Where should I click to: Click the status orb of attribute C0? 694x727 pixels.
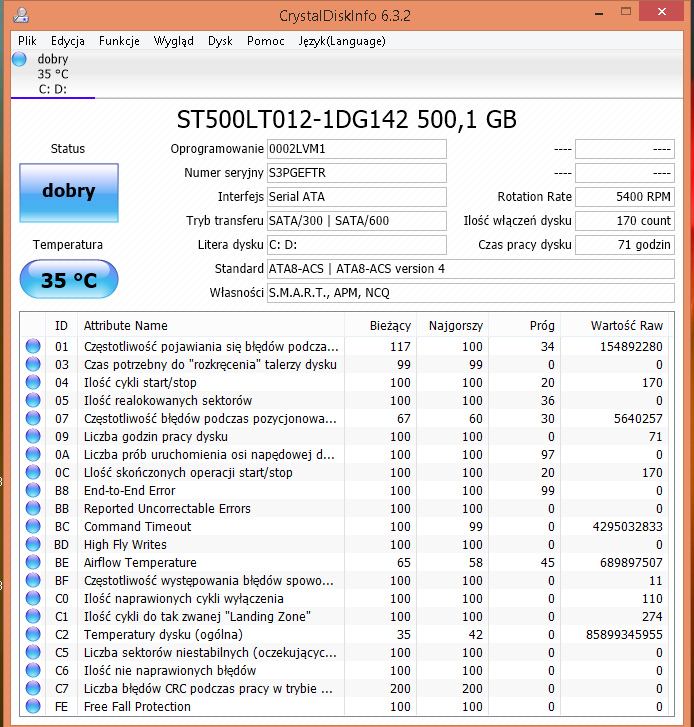33,598
